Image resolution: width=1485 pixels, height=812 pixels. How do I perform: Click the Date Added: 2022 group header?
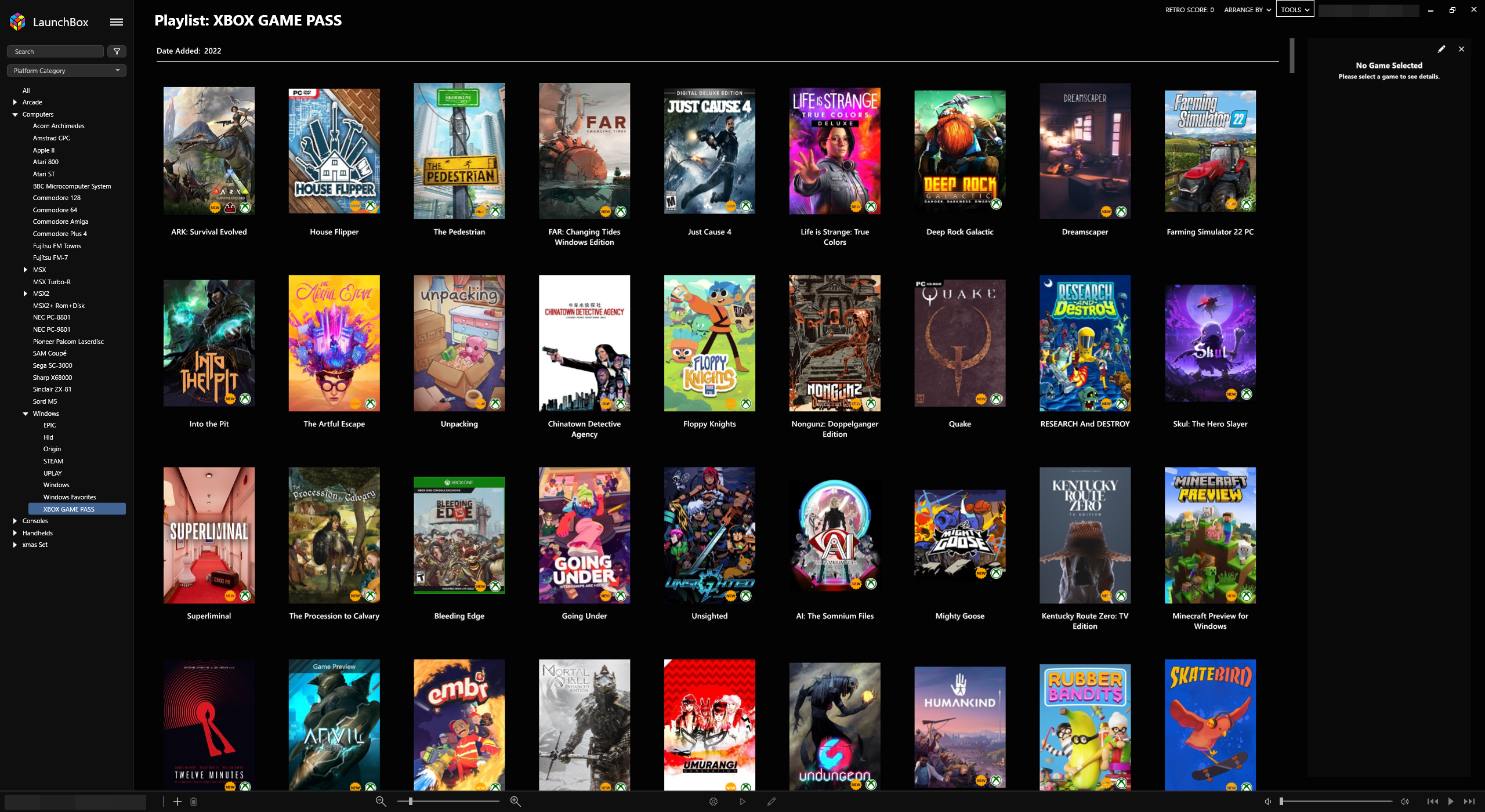coord(189,51)
